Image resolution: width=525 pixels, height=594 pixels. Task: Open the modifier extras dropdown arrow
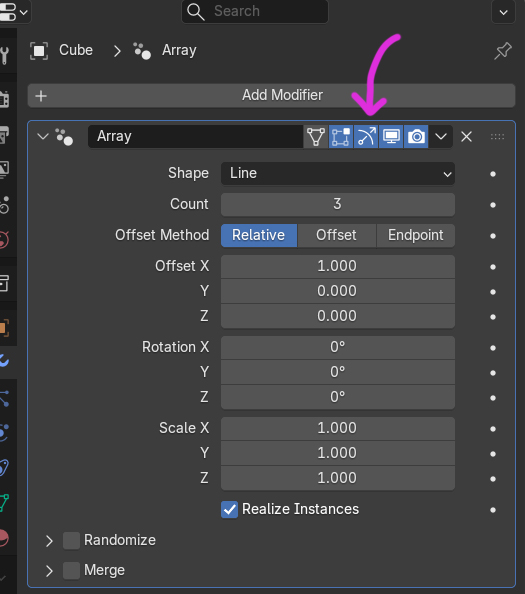point(441,137)
